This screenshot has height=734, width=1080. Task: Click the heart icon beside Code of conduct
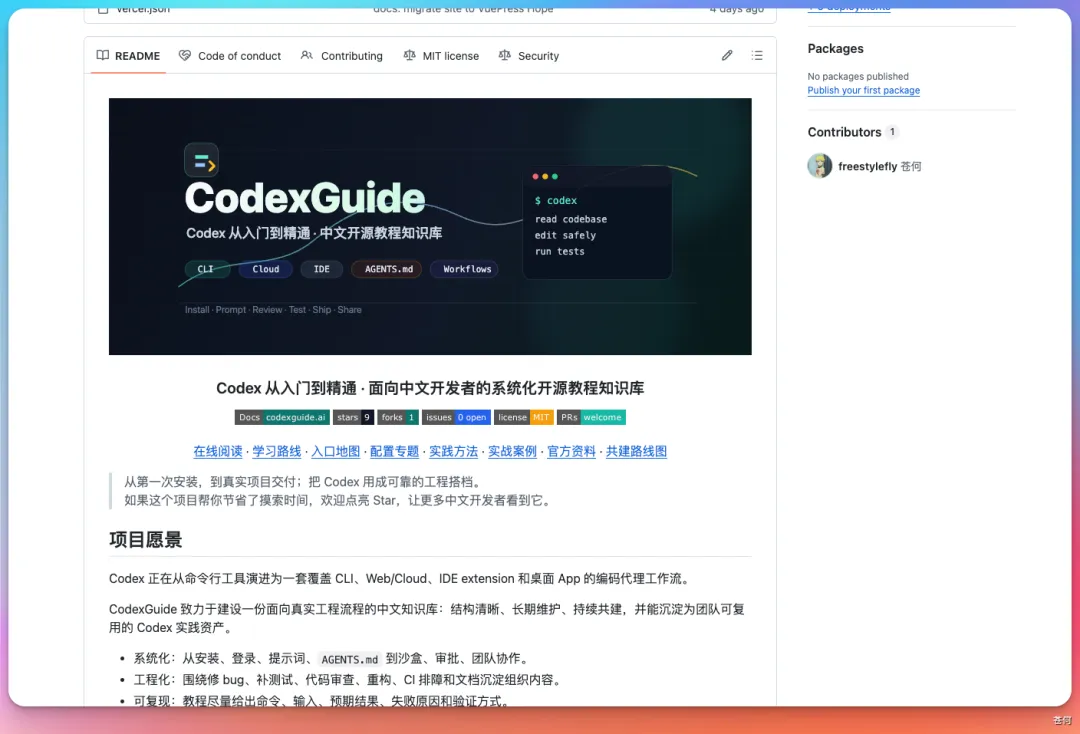(185, 55)
